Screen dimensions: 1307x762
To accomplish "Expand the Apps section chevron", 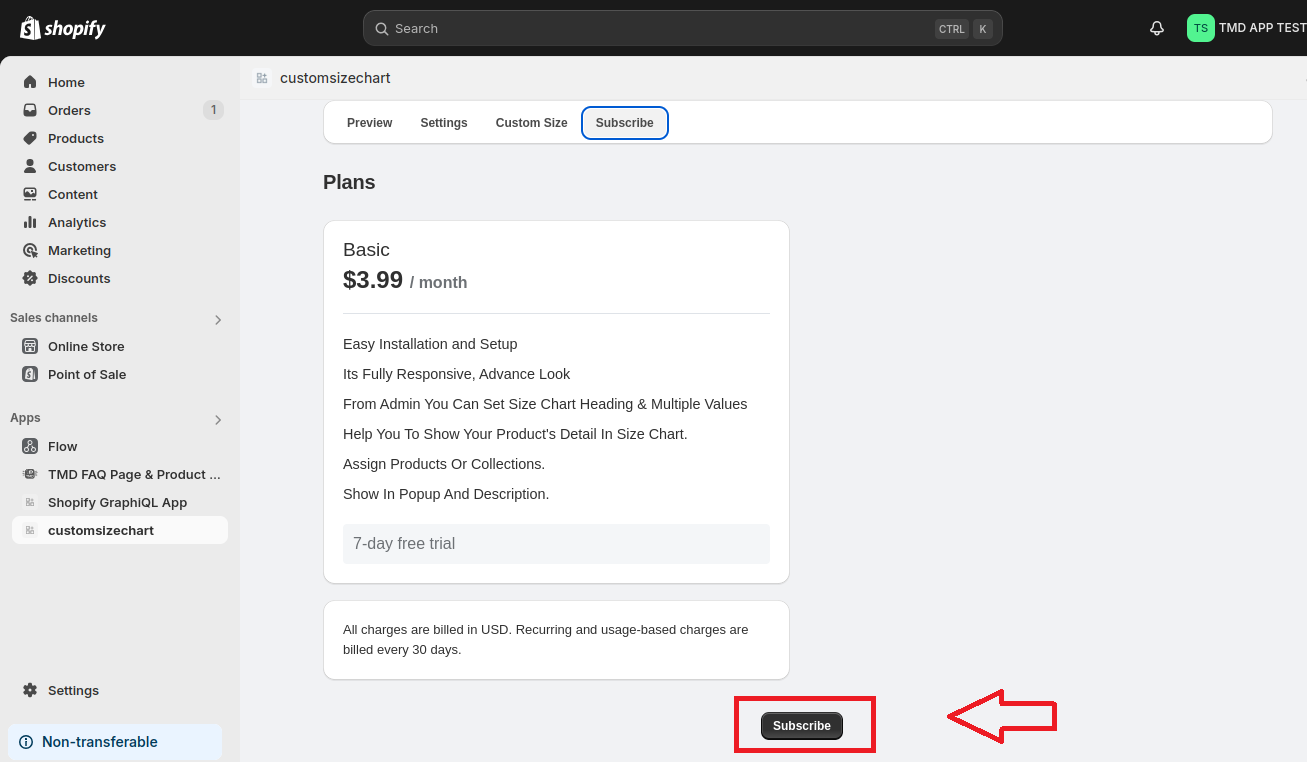I will point(218,420).
